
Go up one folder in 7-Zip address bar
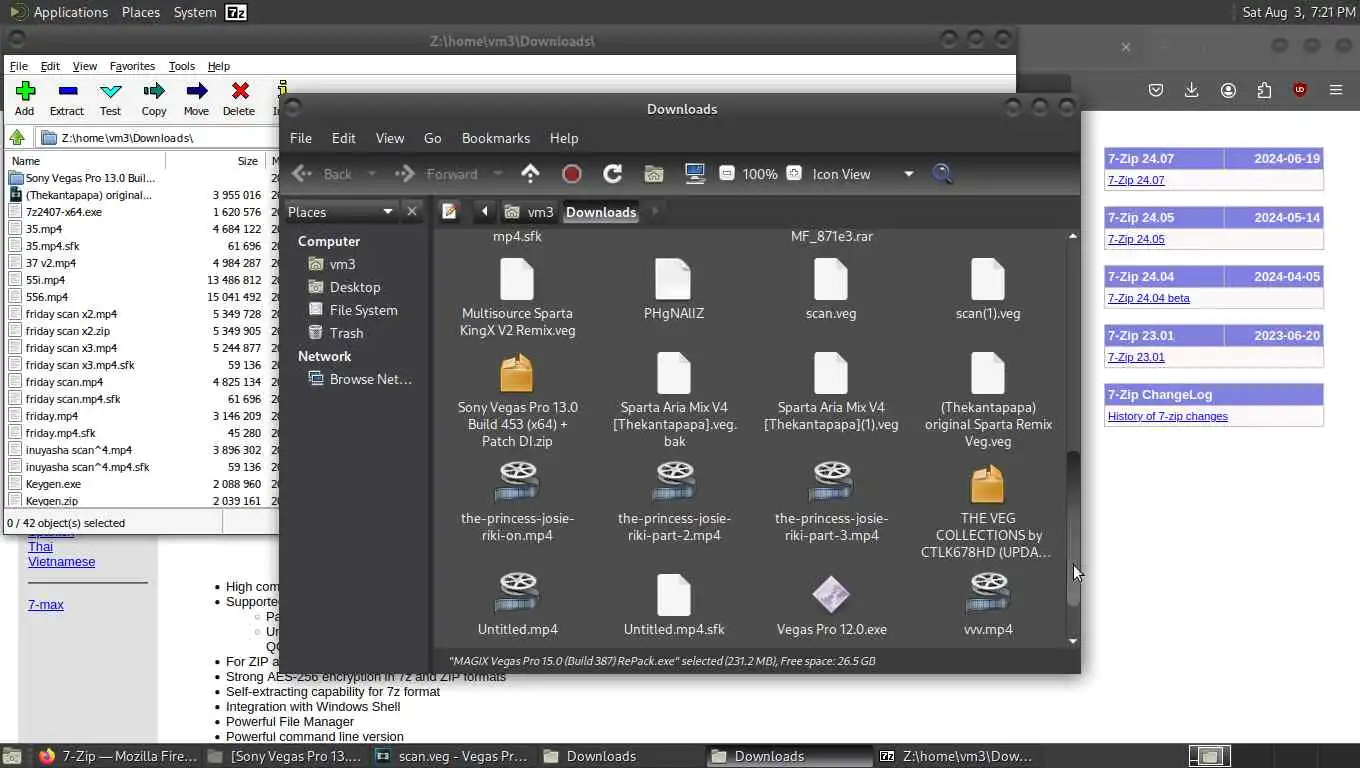17,138
